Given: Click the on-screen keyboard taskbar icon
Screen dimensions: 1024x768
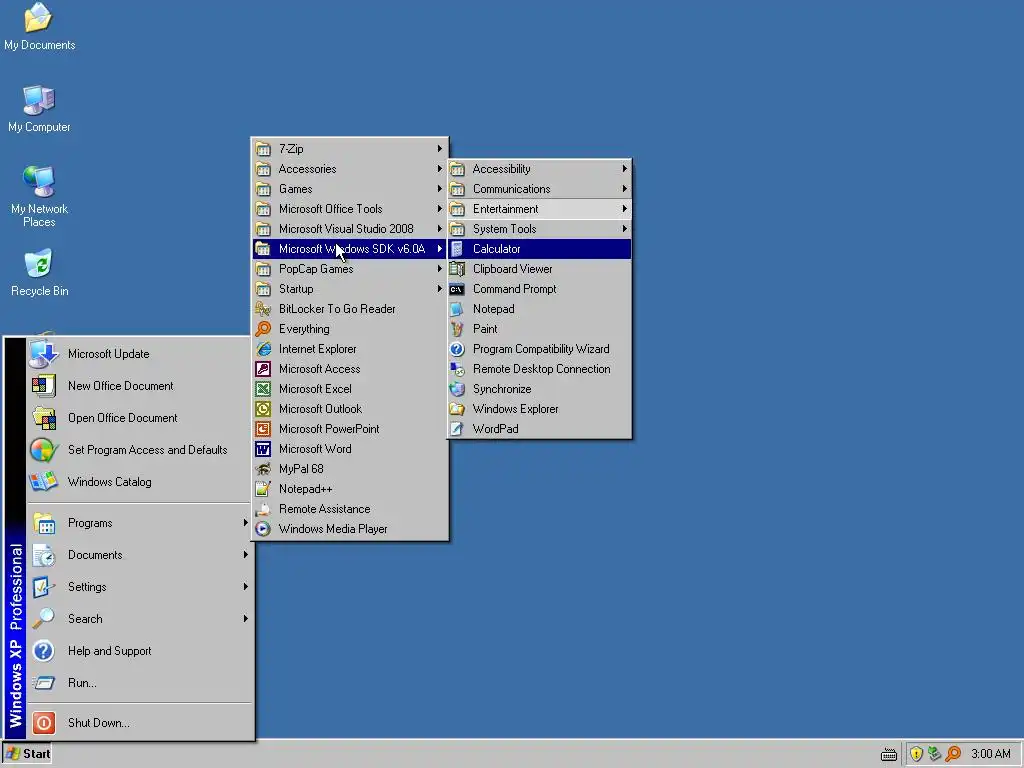Looking at the screenshot, I should pos(889,755).
